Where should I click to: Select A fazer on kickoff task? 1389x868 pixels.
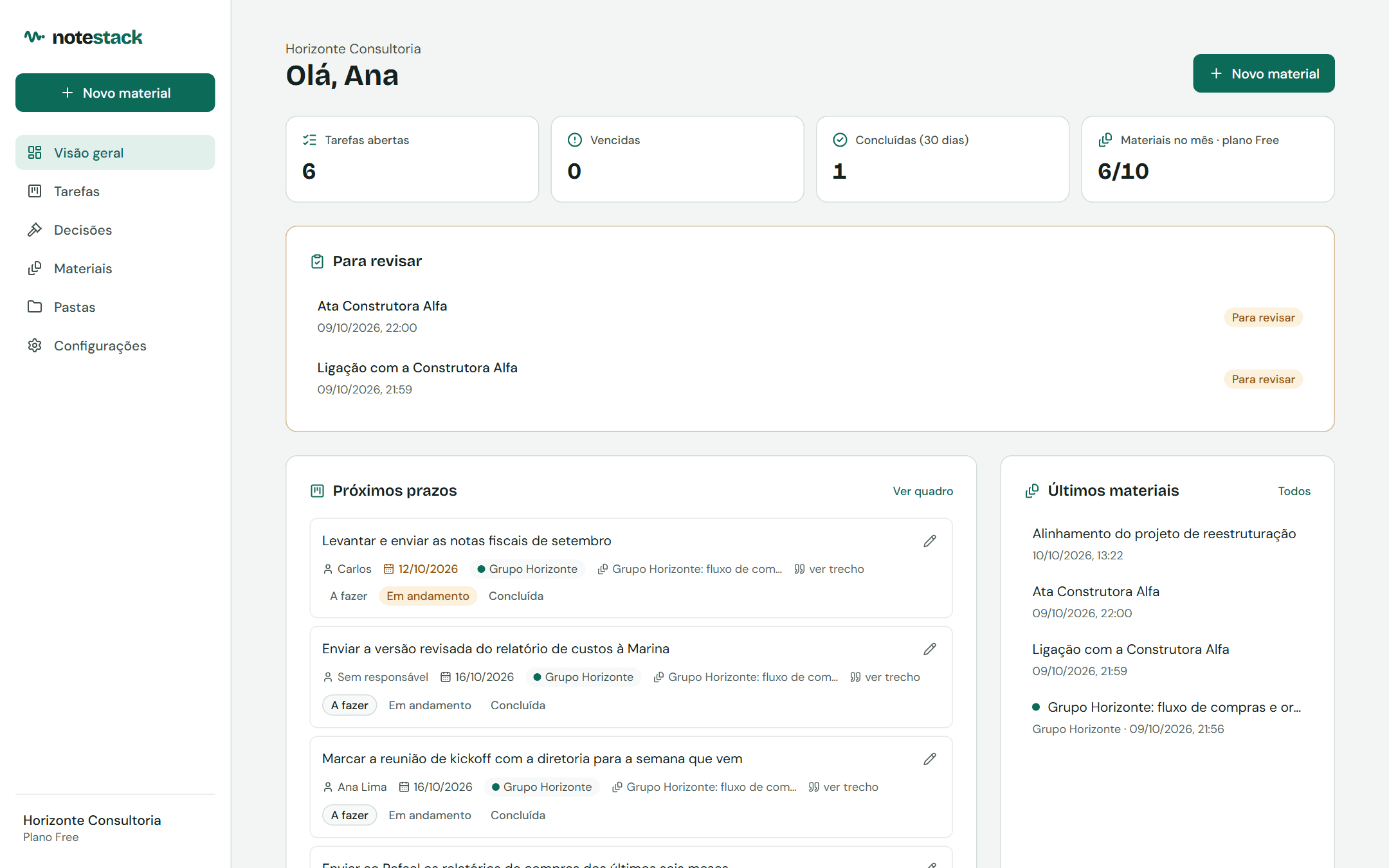349,815
